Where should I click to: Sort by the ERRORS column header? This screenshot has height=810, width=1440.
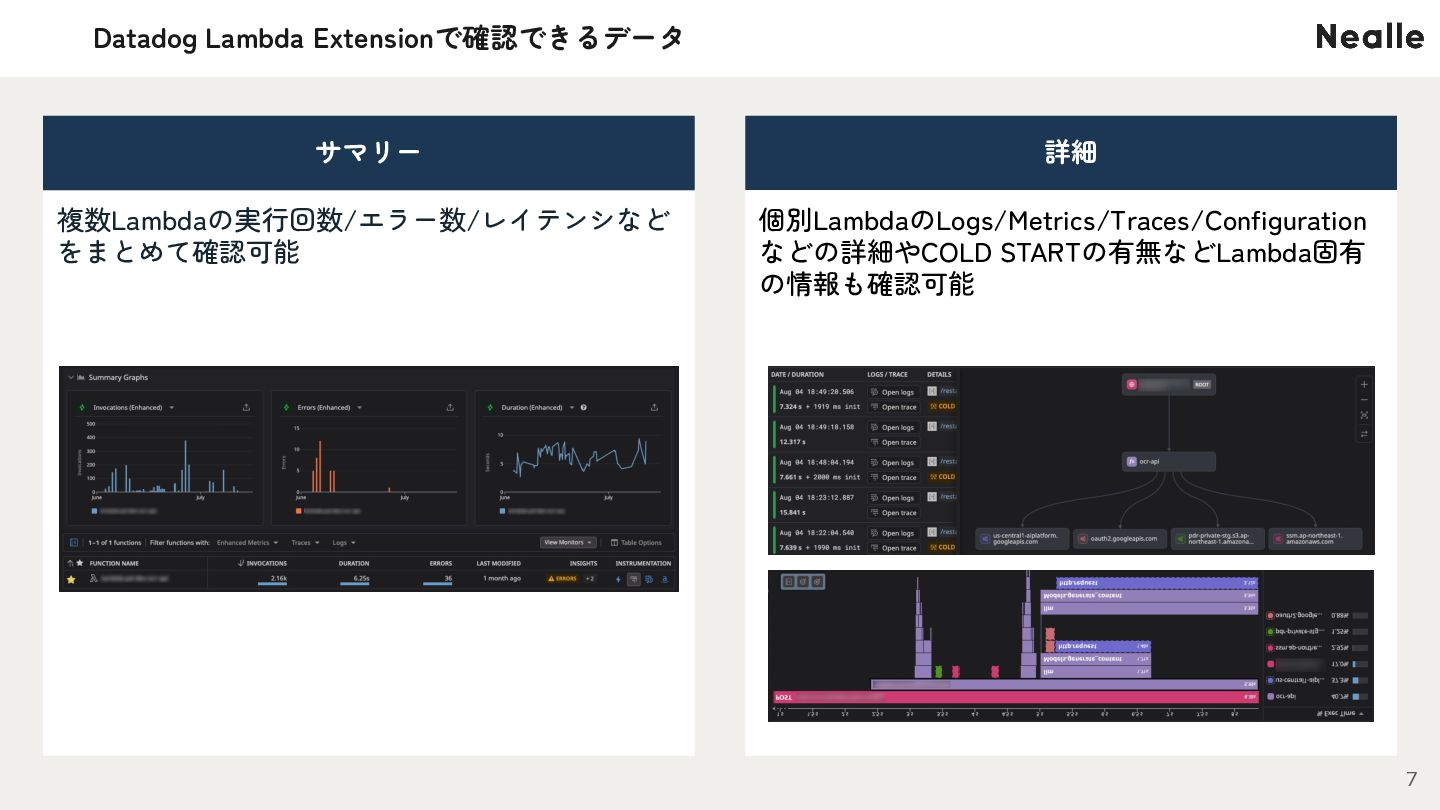(x=441, y=563)
